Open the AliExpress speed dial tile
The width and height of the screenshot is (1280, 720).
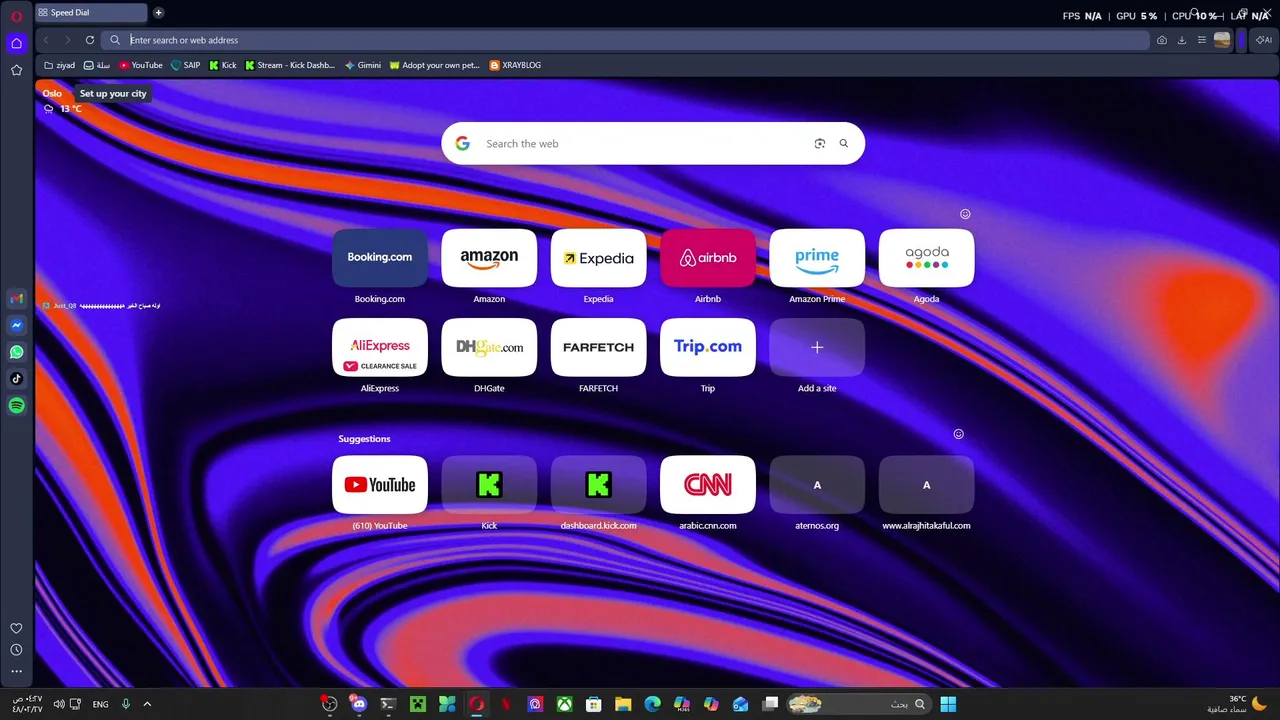coord(380,347)
